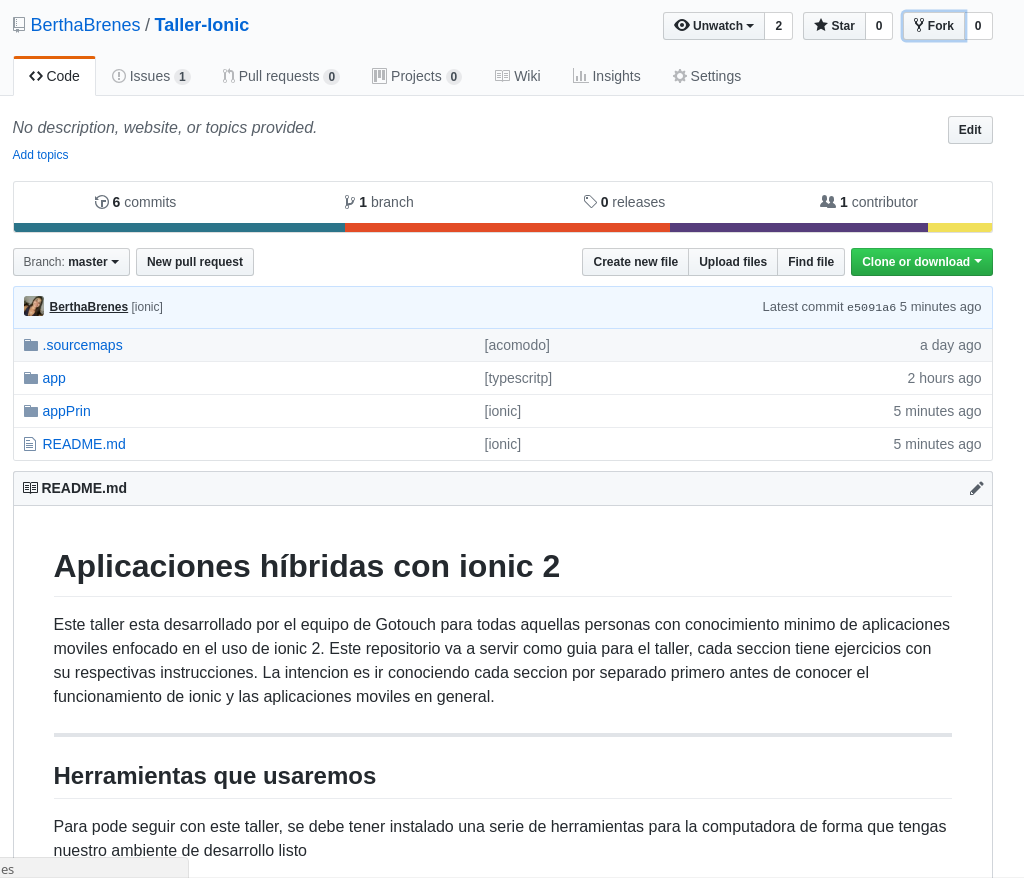Open the latest commit hash e5091a6
The image size is (1024, 878).
point(871,307)
